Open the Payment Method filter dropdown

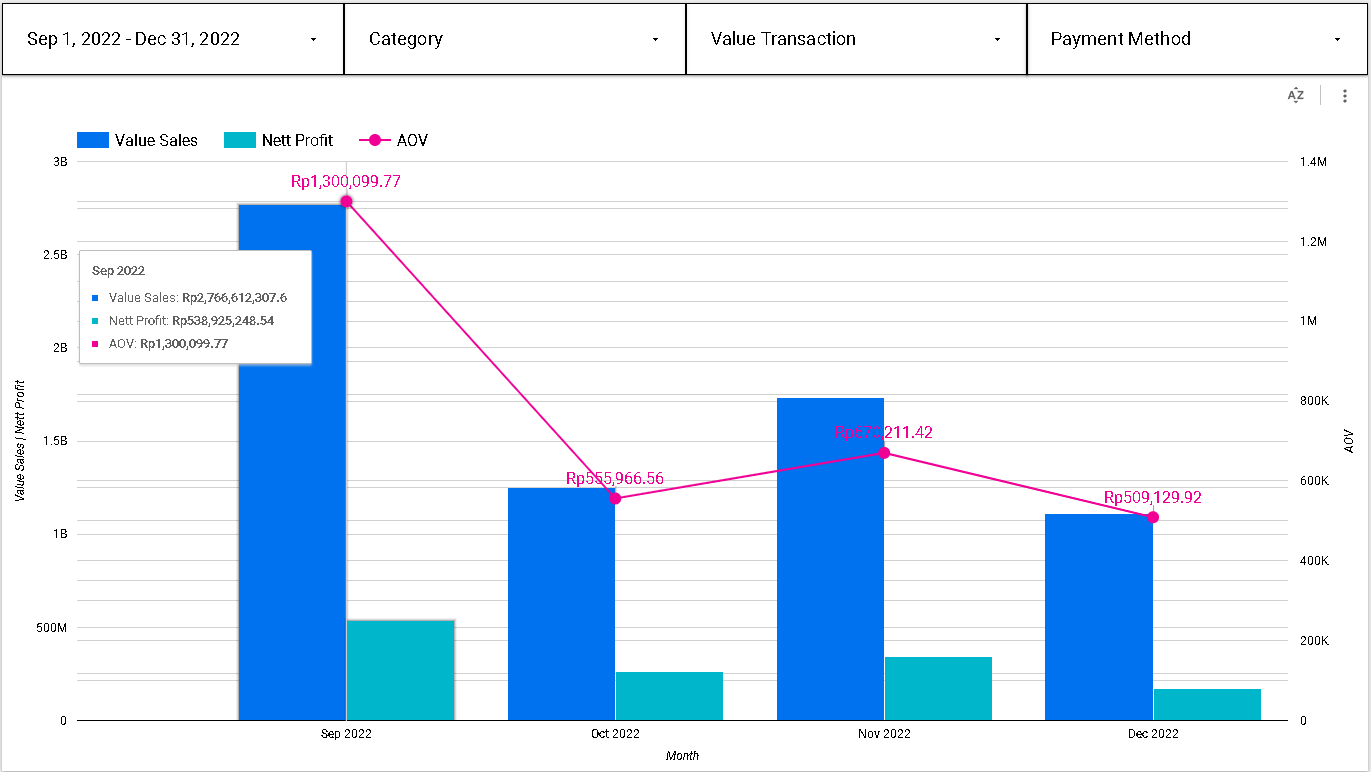pos(1197,39)
